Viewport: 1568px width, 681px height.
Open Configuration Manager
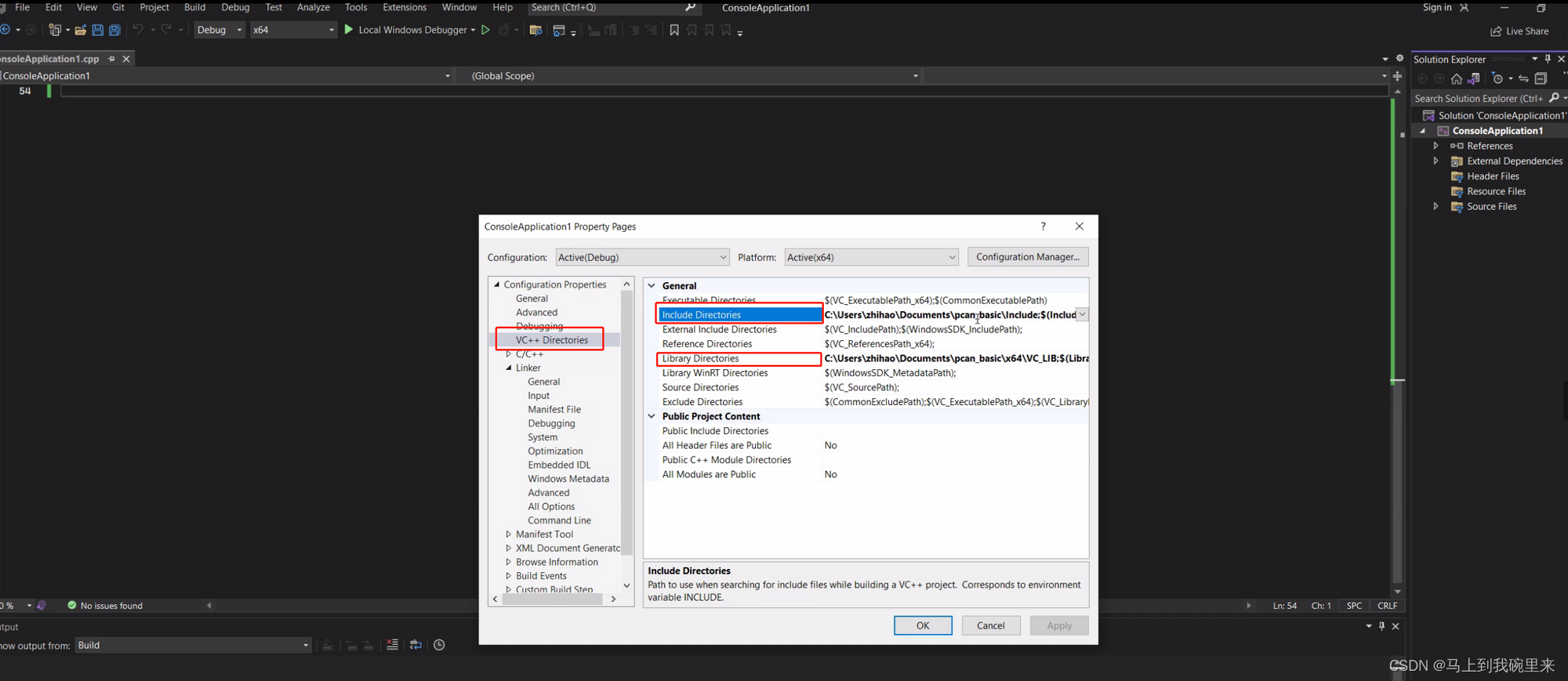point(1028,257)
